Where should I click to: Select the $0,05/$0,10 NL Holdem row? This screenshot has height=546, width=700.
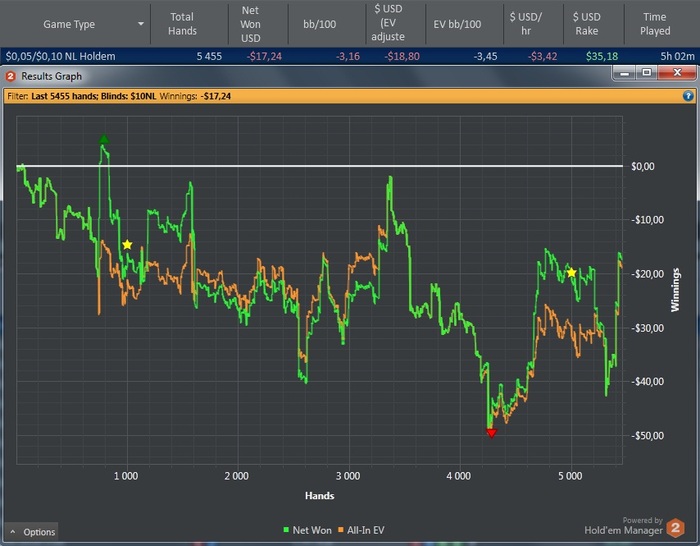[350, 56]
